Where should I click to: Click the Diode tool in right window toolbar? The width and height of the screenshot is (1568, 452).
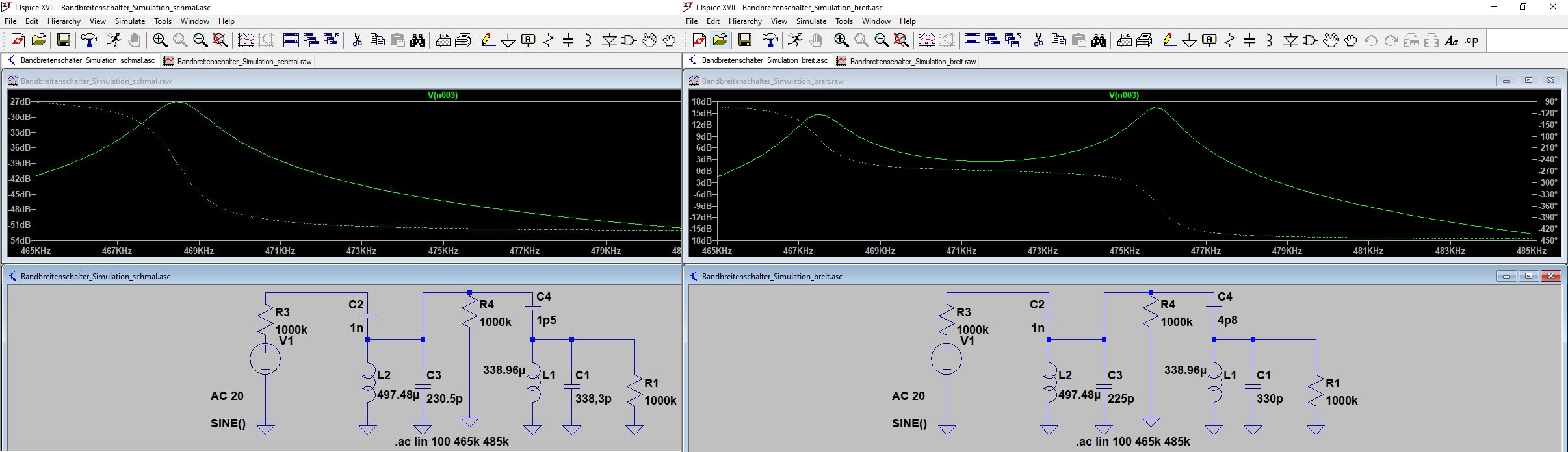(1290, 40)
